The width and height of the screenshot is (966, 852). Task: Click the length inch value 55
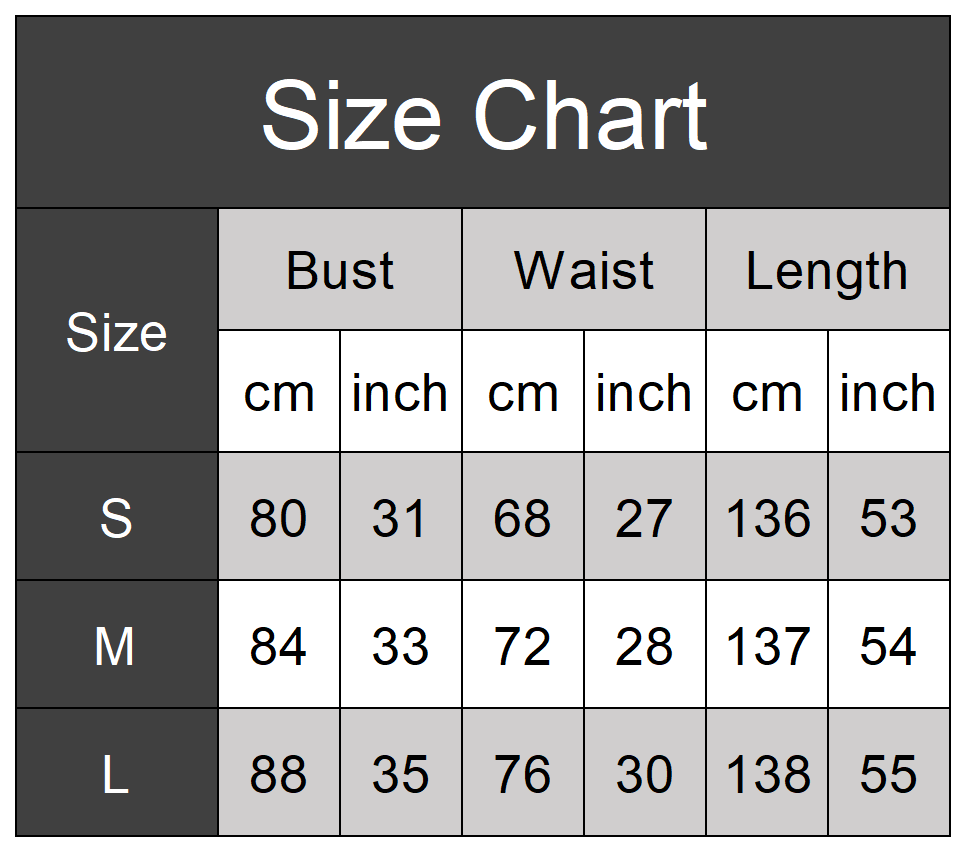tap(888, 773)
